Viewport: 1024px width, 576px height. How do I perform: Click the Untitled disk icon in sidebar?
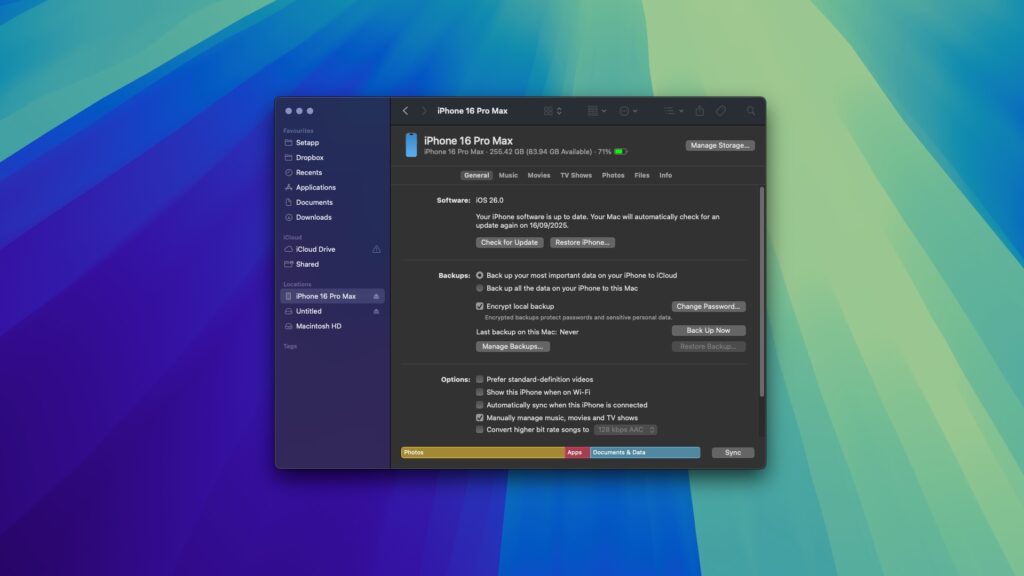[x=289, y=312]
